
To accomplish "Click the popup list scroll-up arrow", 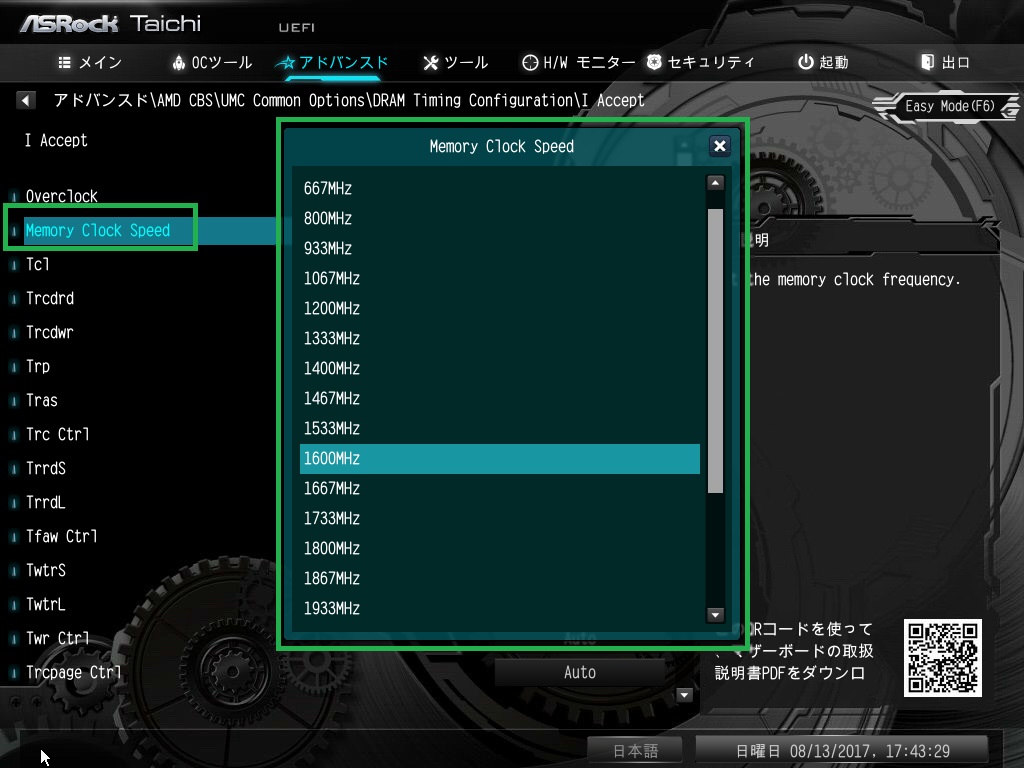I will tap(716, 183).
